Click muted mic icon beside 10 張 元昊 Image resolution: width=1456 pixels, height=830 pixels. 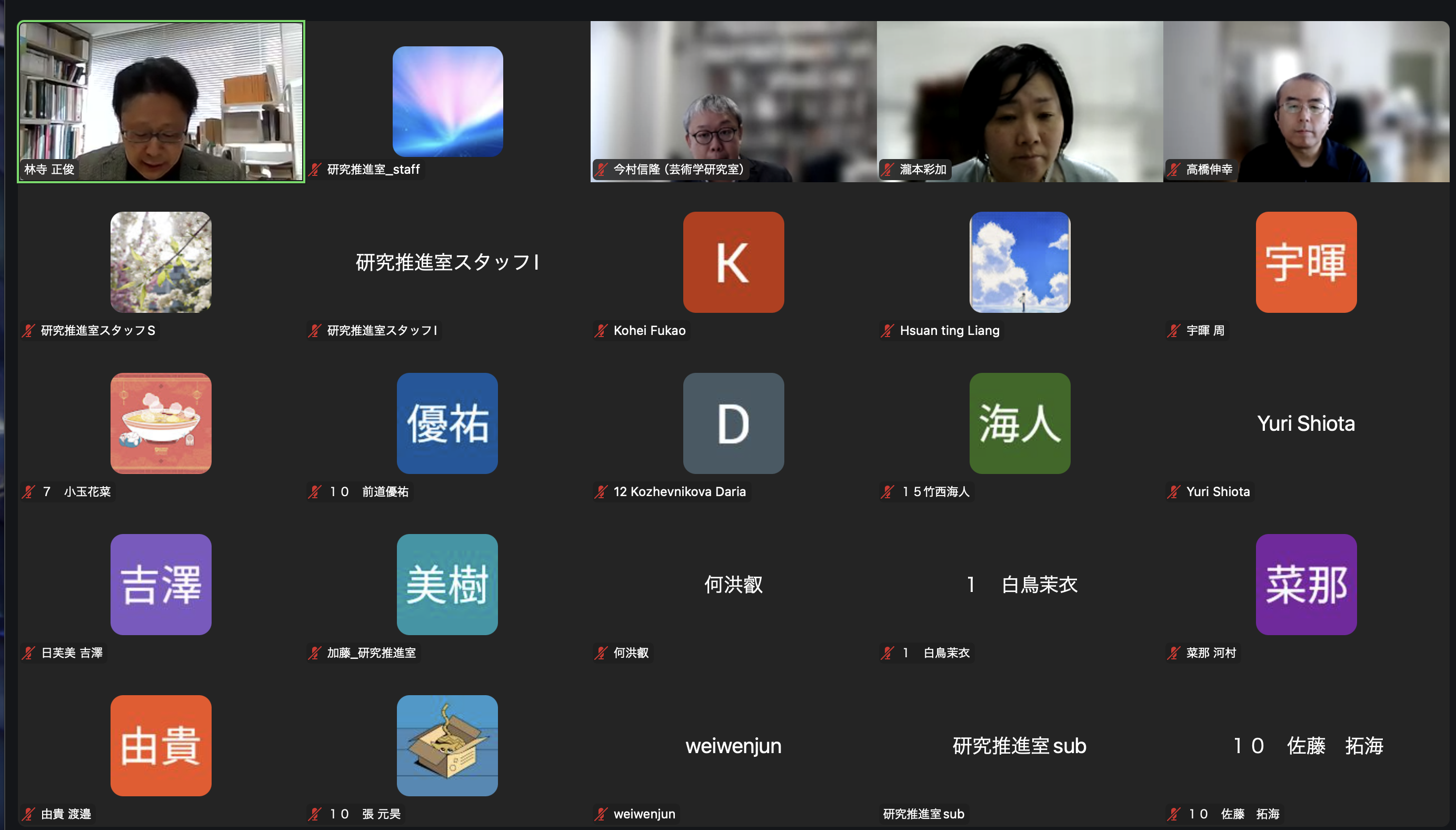click(315, 814)
